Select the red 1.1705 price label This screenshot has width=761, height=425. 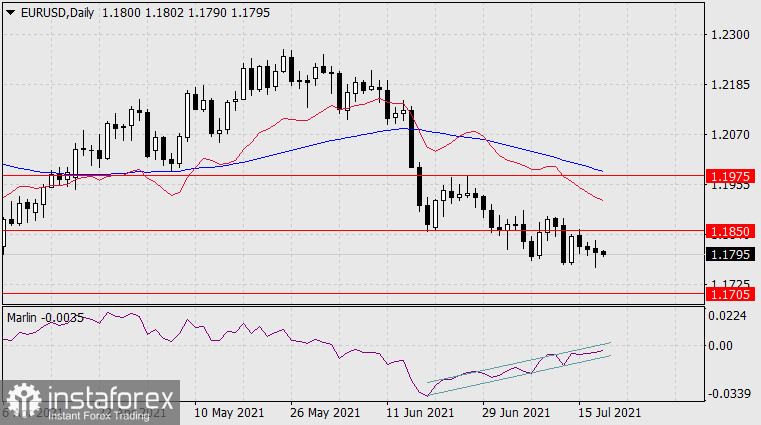point(729,294)
